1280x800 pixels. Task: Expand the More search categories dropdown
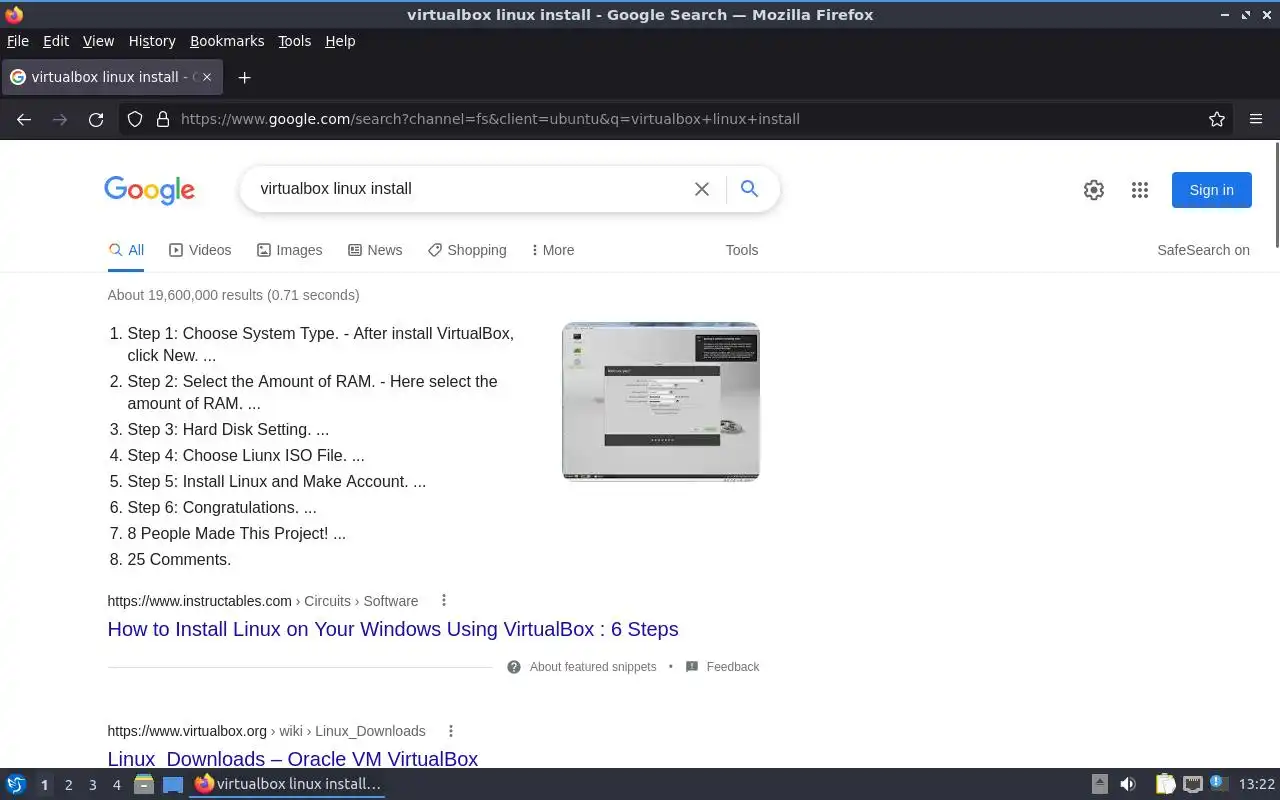pos(552,250)
